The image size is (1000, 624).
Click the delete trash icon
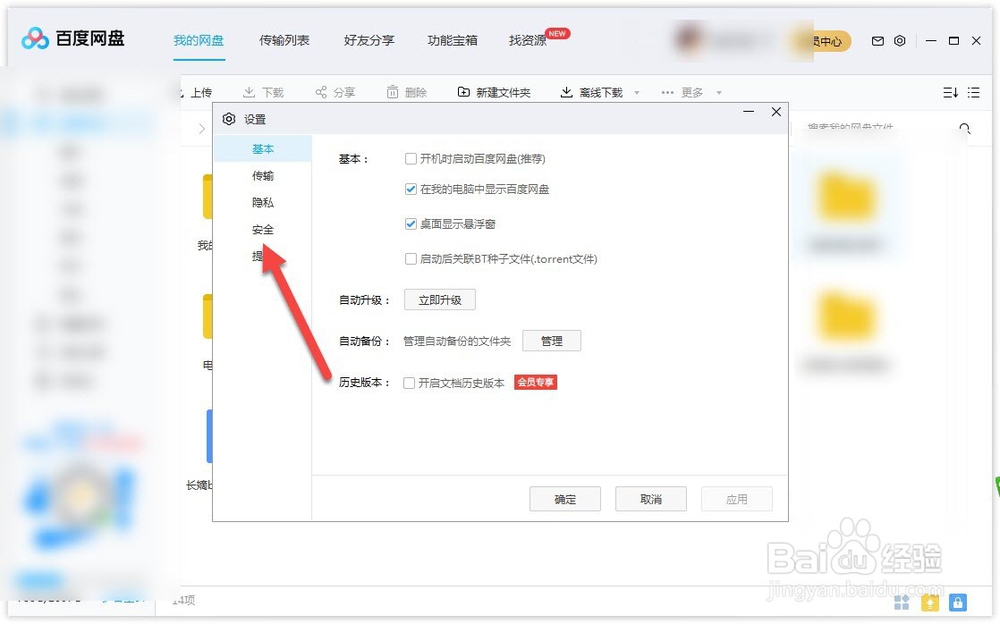point(392,92)
